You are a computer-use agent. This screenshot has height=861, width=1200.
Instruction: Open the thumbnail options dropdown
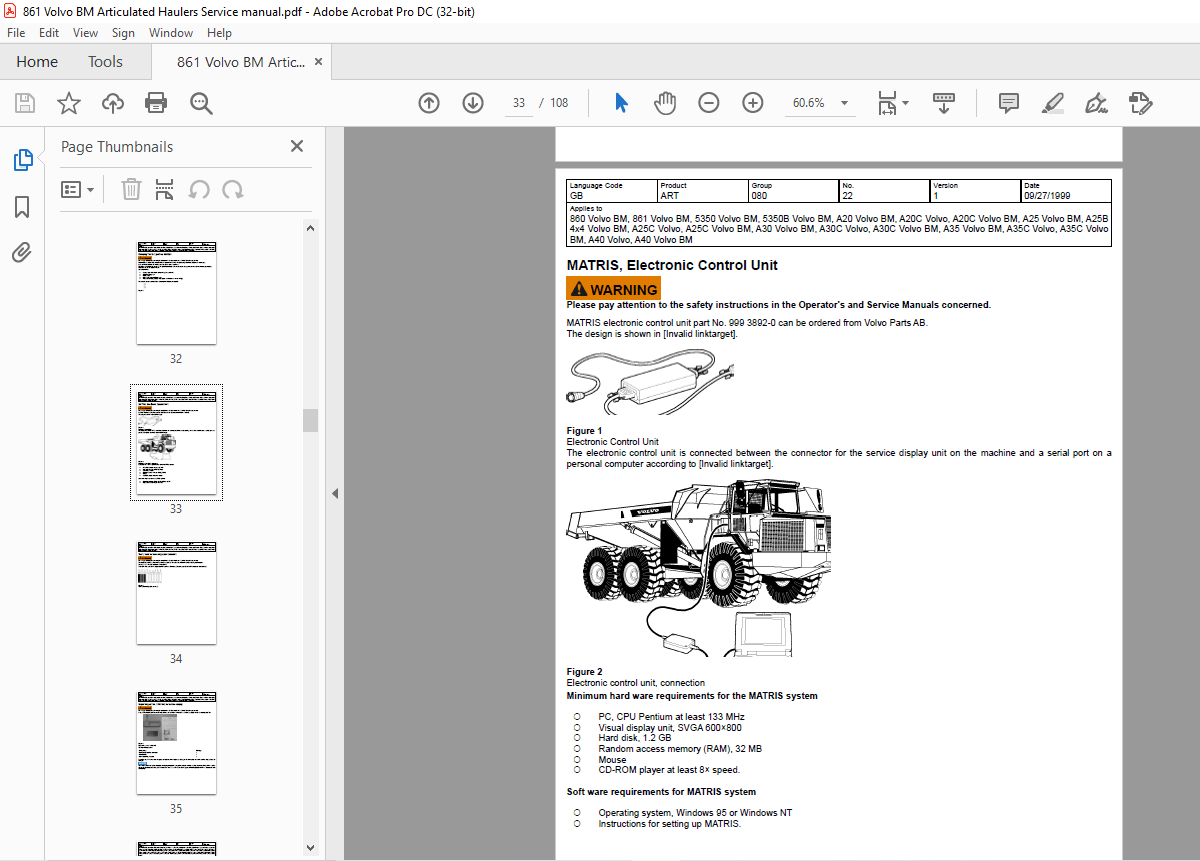77,189
